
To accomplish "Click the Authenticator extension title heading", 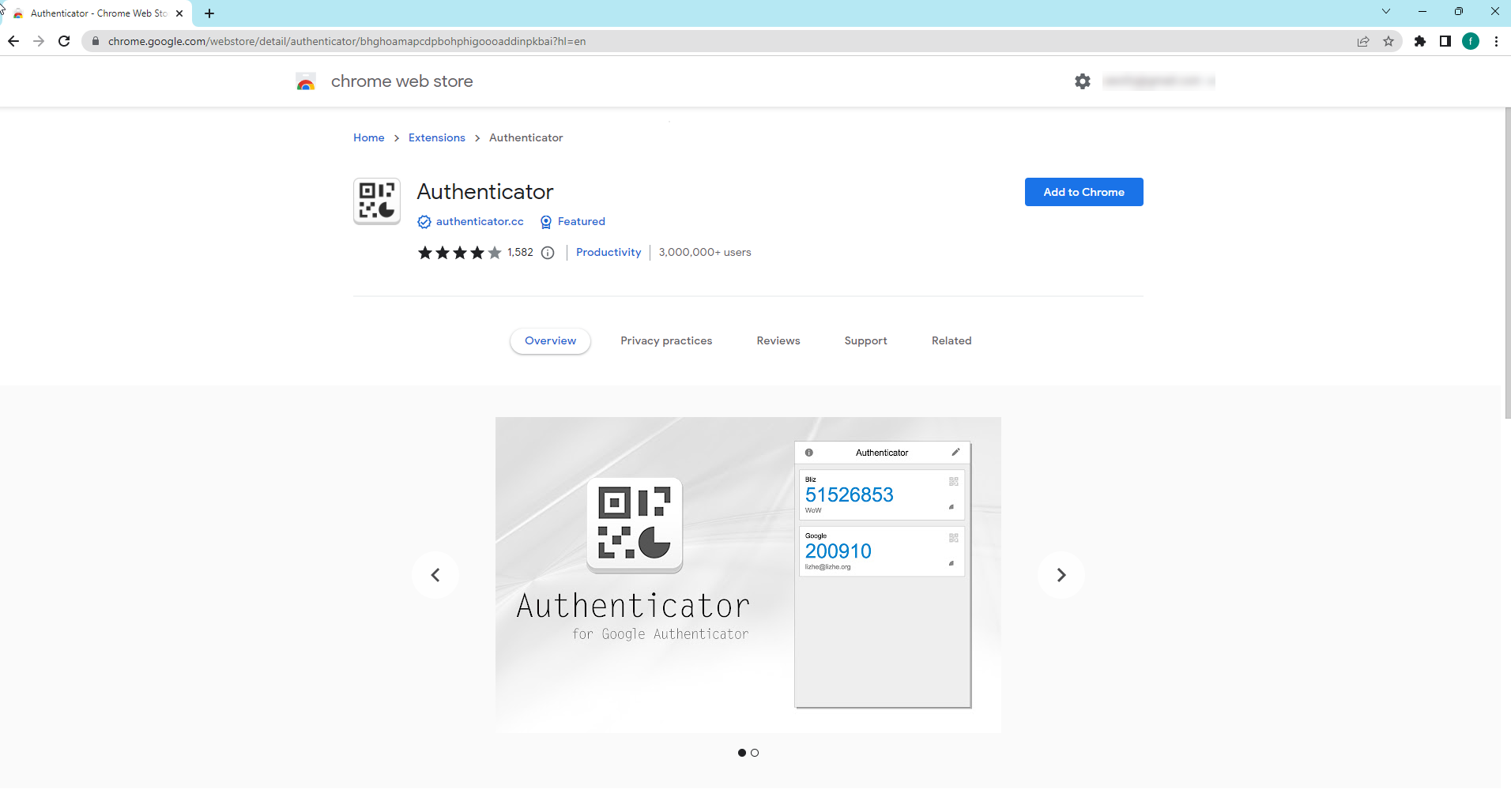I will [x=485, y=192].
